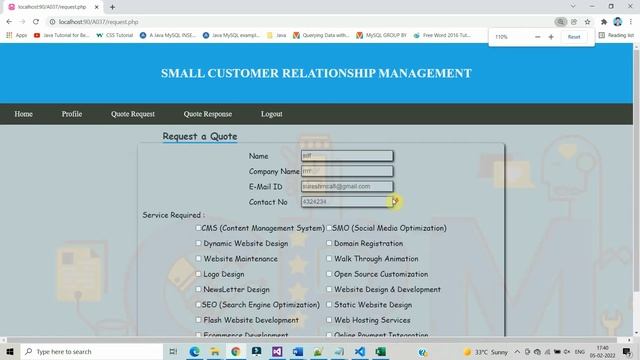
Task: Select the Logo Design checkbox
Action: [198, 274]
